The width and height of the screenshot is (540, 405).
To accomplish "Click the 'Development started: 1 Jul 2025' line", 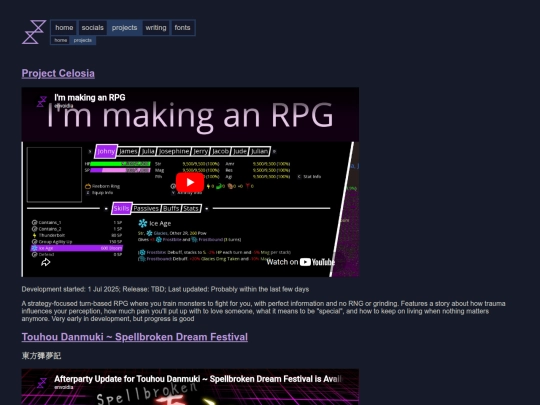I will click(165, 289).
